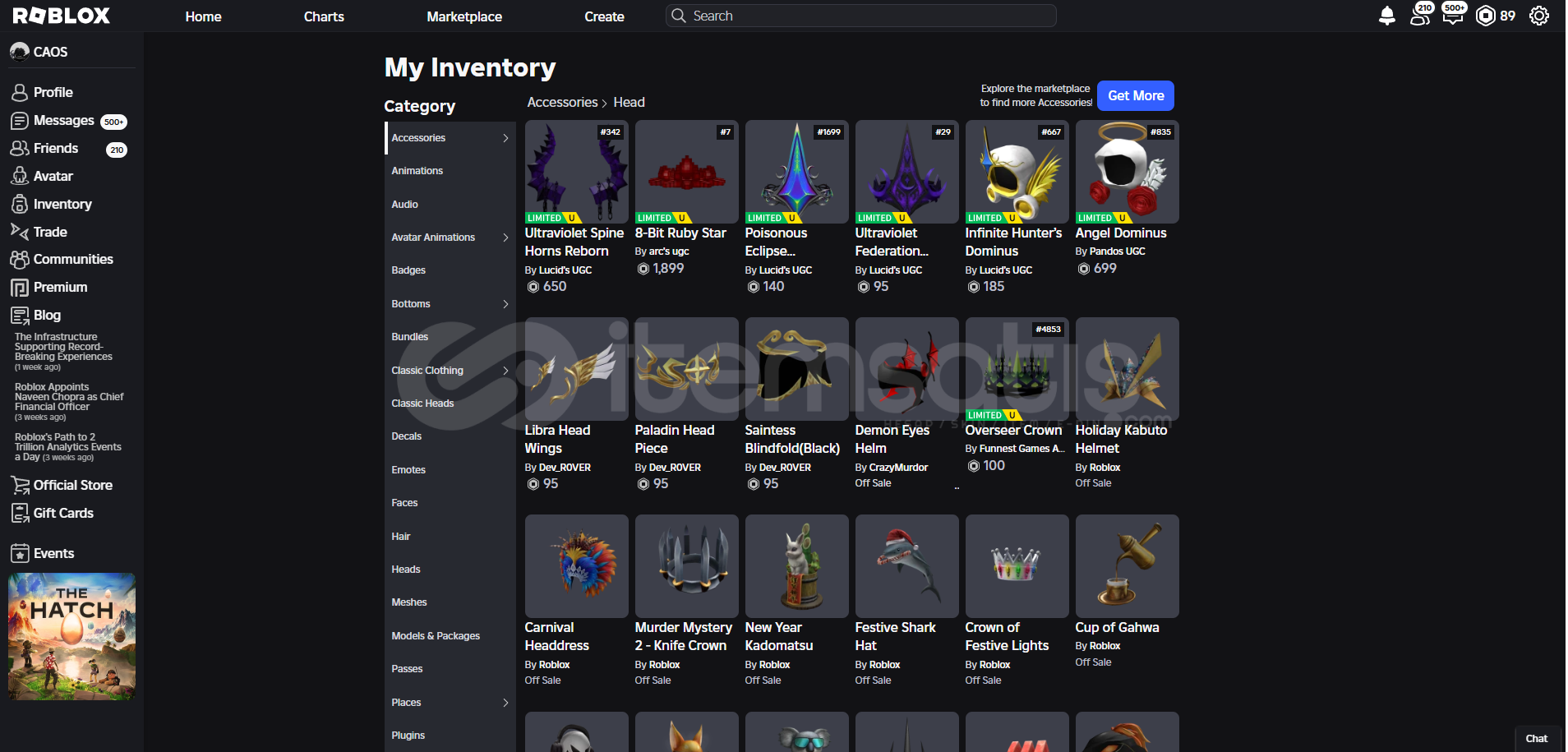Click the Trade sidebar icon
Screen dimensions: 1568x752
20,232
